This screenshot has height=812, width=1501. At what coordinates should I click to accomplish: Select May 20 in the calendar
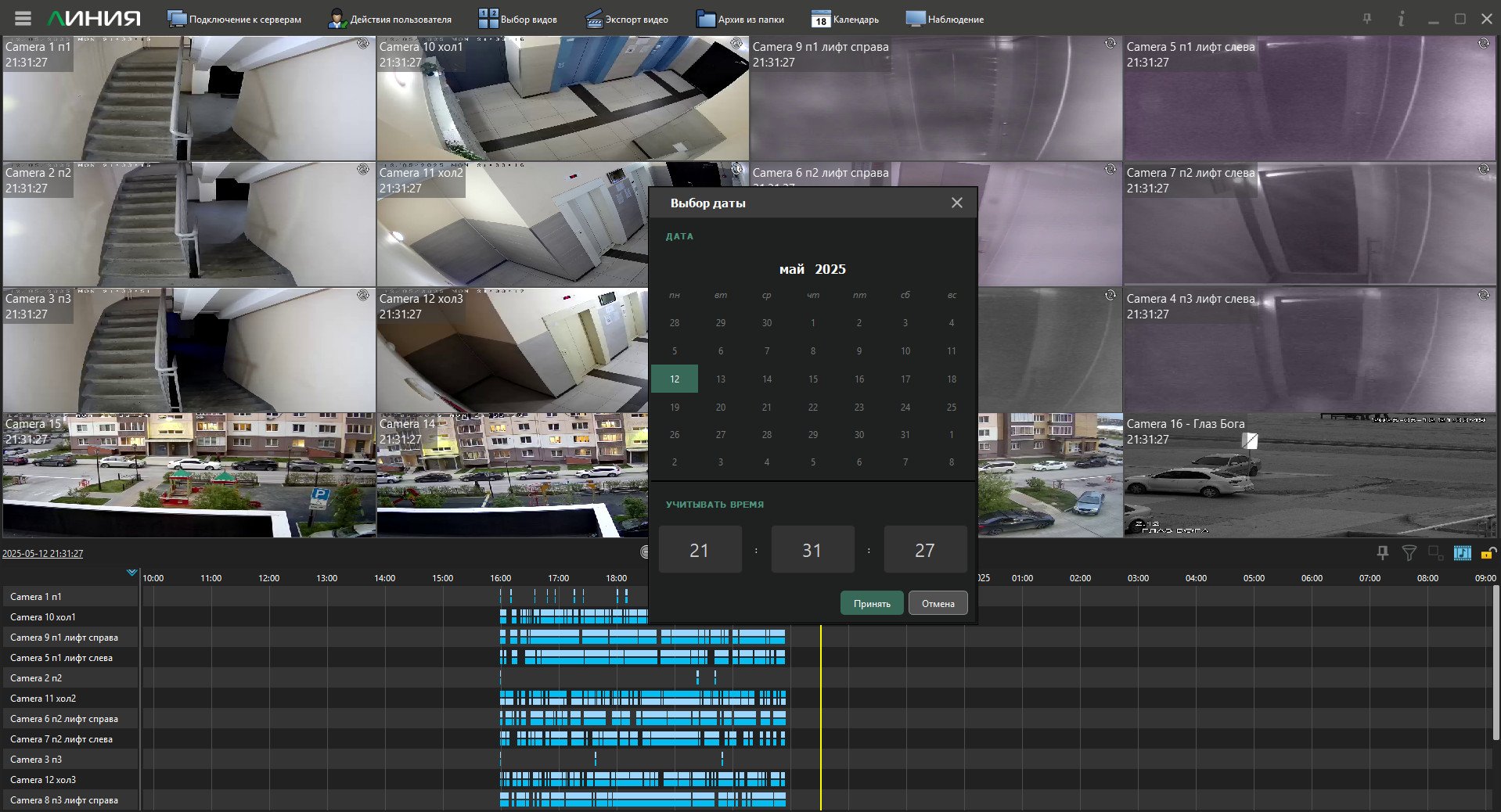tap(721, 407)
